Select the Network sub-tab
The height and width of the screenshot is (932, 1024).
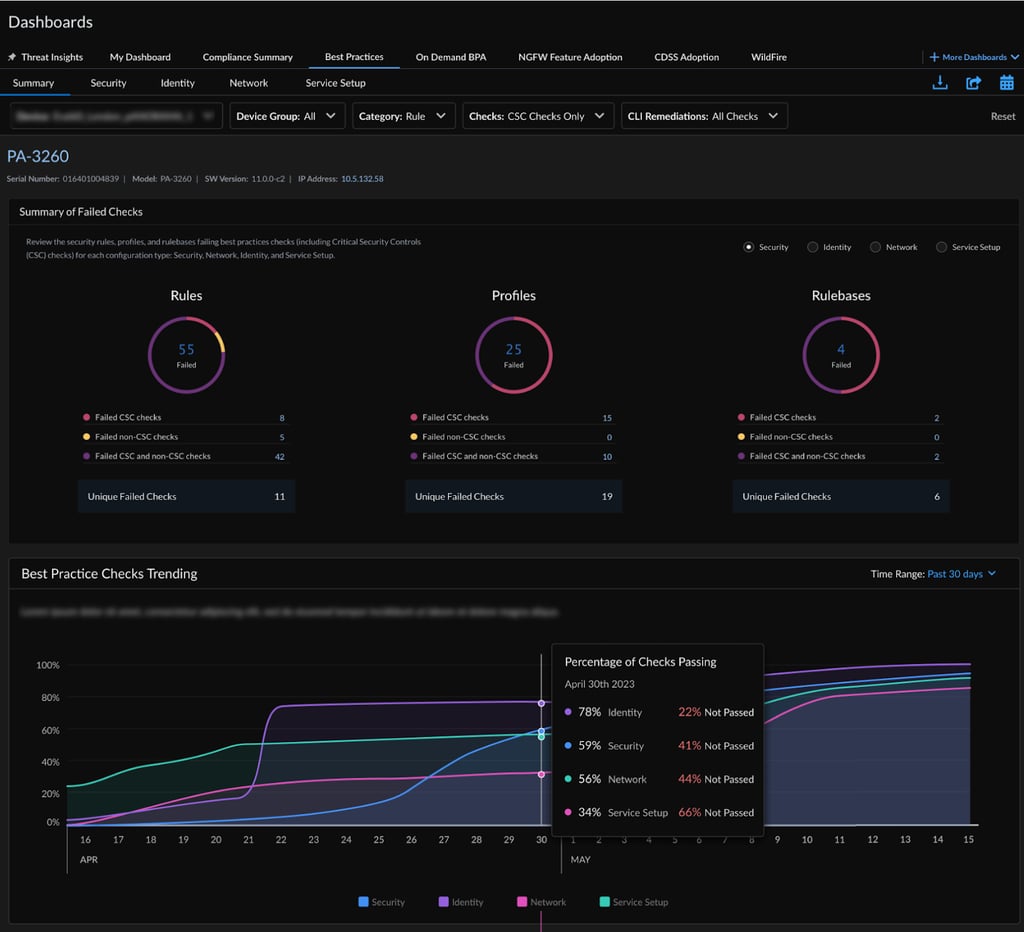click(248, 83)
